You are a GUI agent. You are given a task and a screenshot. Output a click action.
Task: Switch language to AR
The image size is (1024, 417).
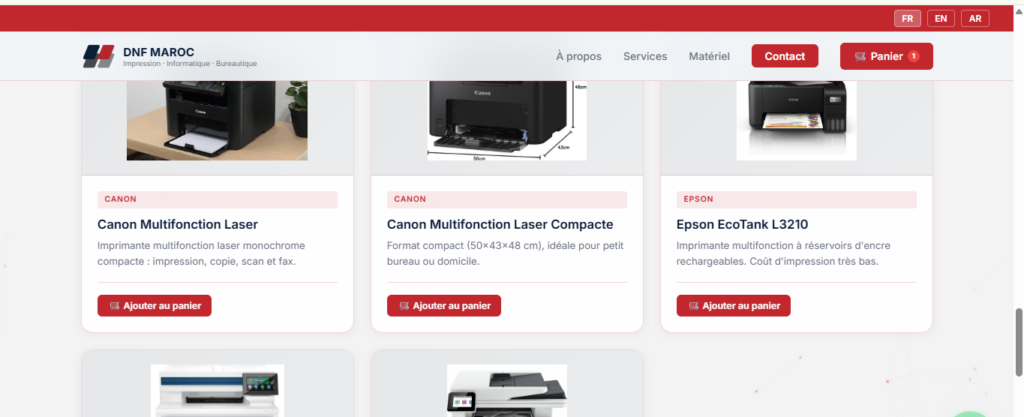(975, 18)
